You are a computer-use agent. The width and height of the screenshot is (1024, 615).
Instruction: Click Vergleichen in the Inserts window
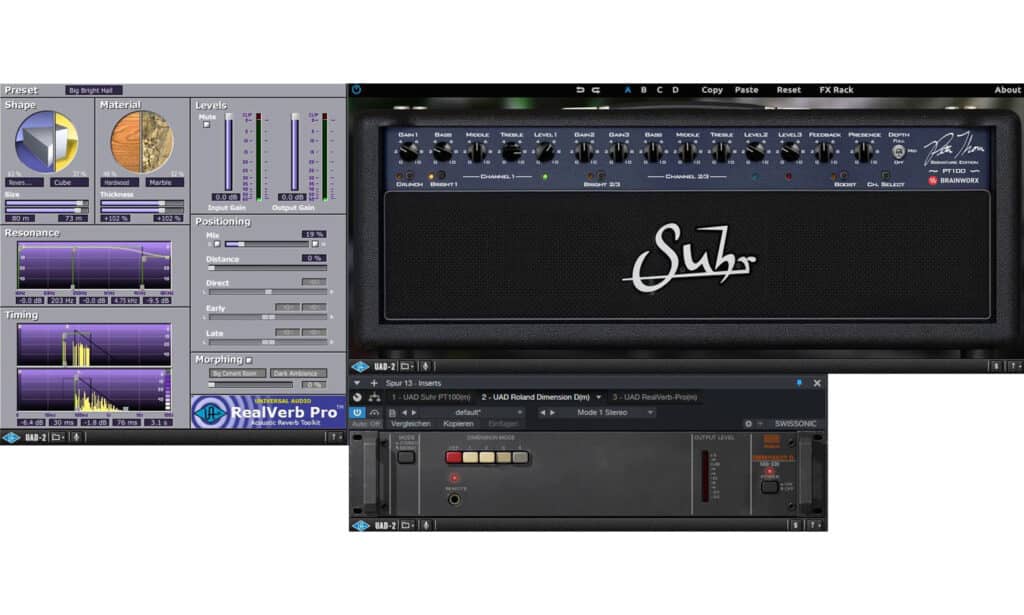411,424
